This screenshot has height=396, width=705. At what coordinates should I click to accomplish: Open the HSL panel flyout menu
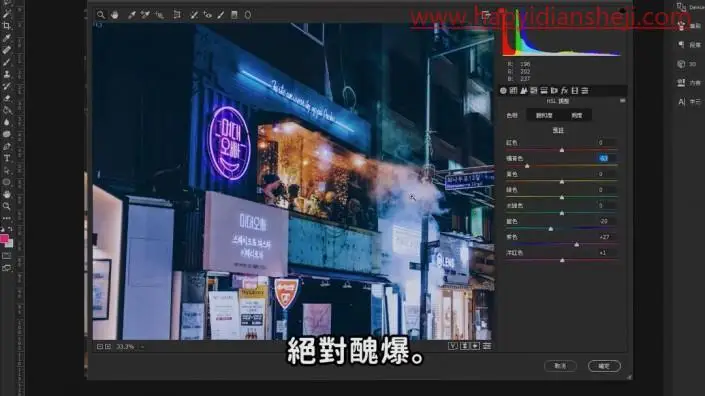point(622,101)
